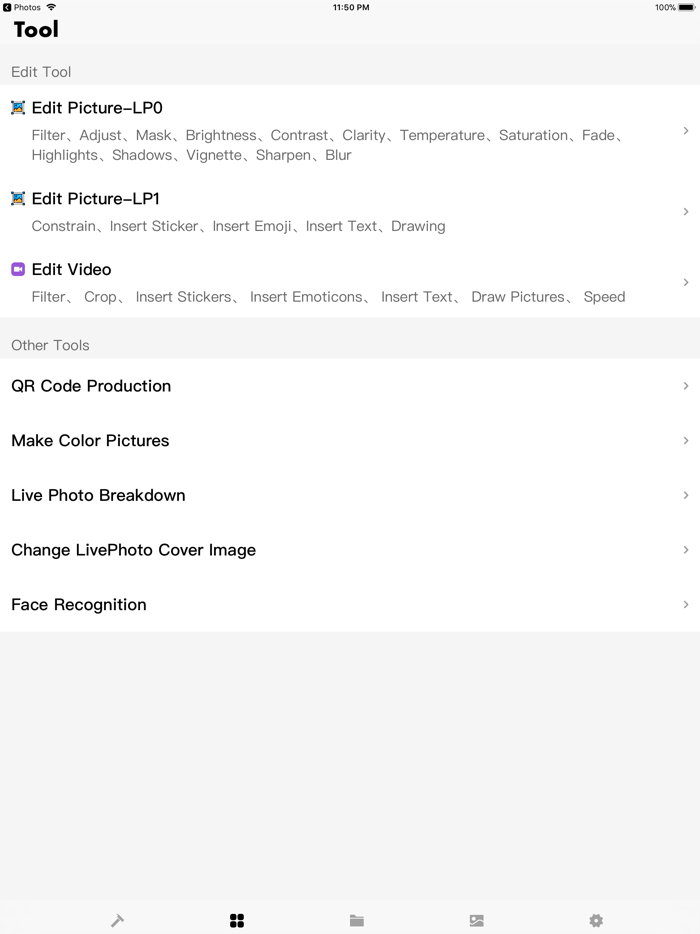Return to Photos app via back link
This screenshot has height=934, width=700.
pos(22,7)
